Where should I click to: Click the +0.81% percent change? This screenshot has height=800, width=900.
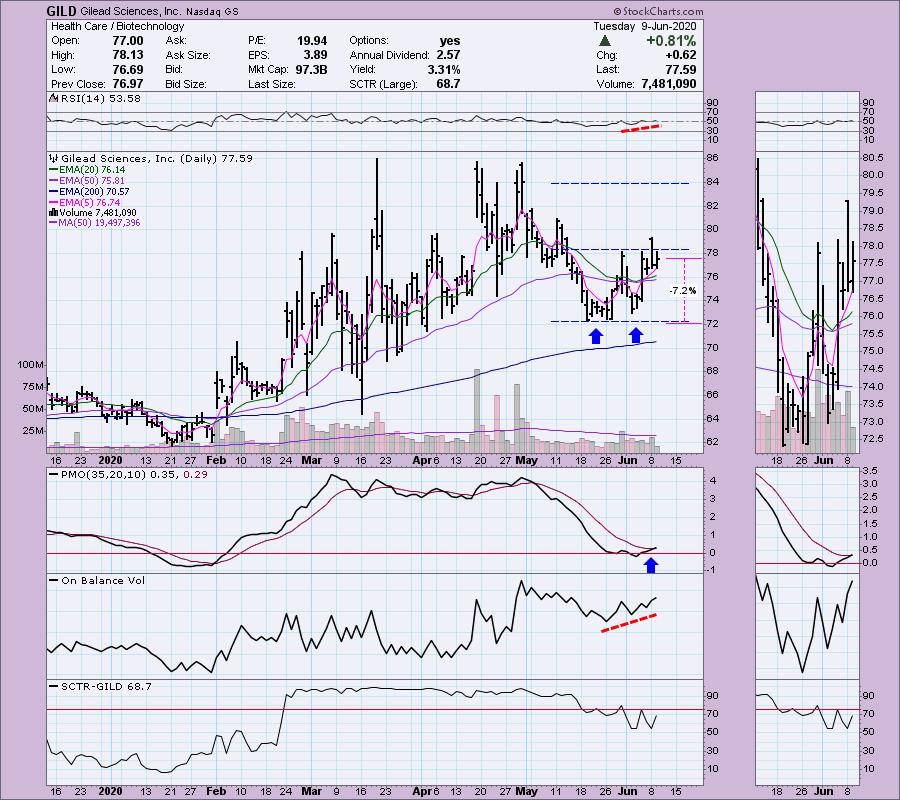click(x=670, y=41)
